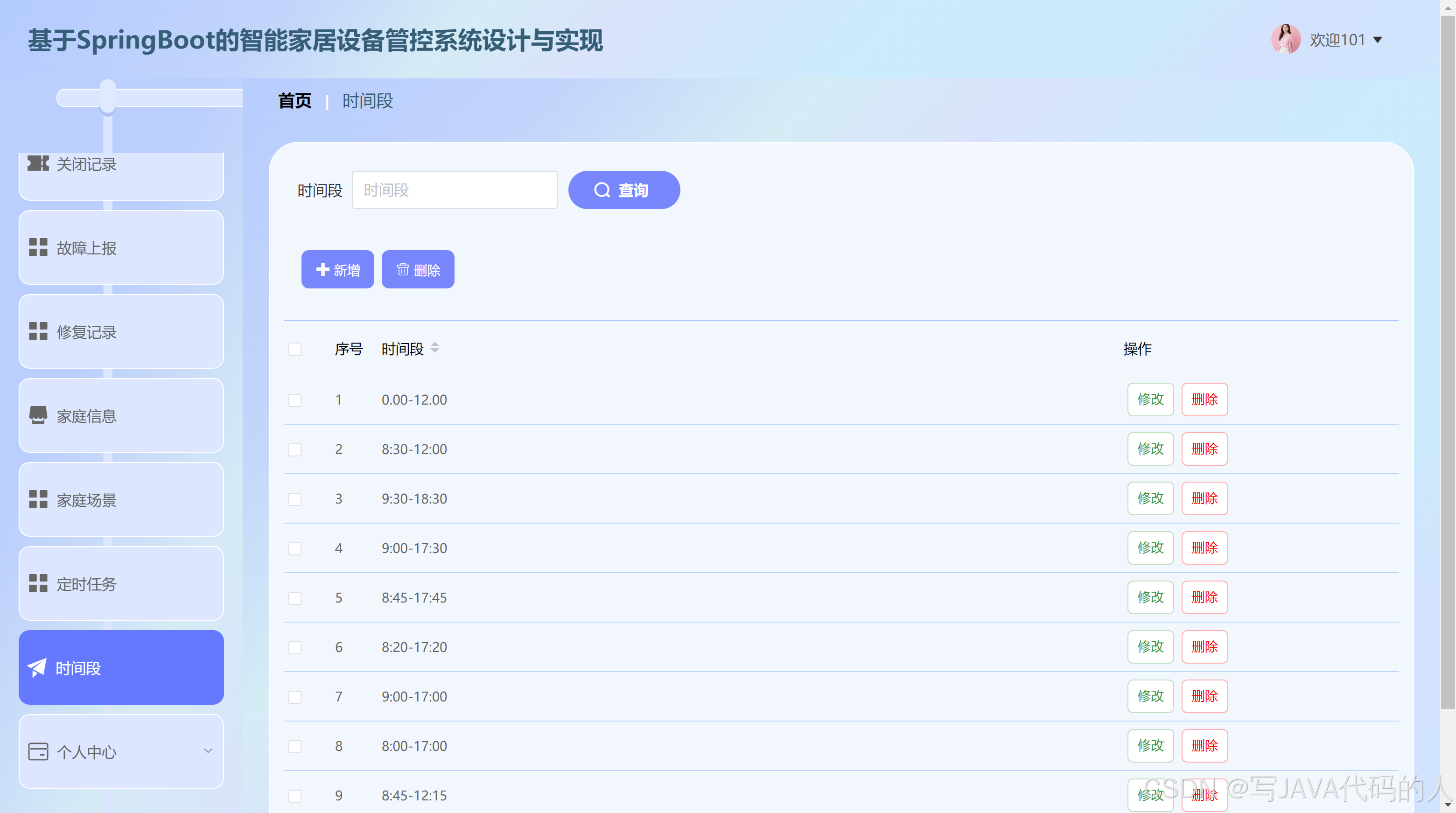Click the magnifier icon in 查询 button
1456x813 pixels.
click(602, 190)
